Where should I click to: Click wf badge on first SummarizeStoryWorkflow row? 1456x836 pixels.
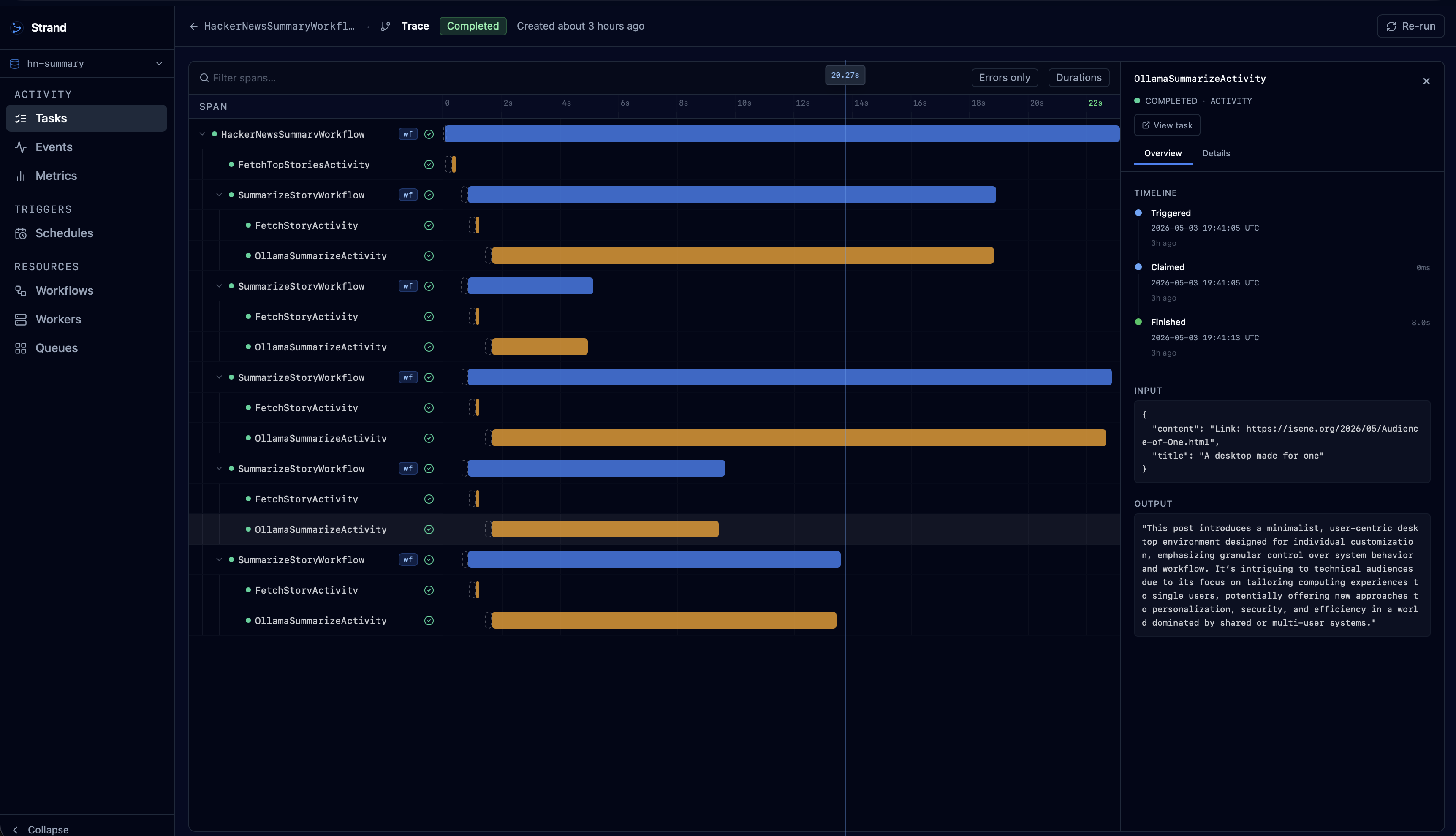407,195
